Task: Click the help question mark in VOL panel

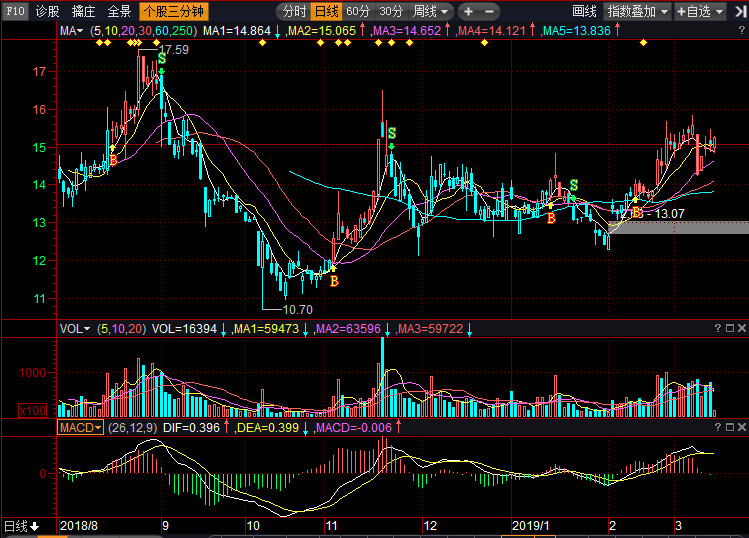Action: tap(715, 328)
